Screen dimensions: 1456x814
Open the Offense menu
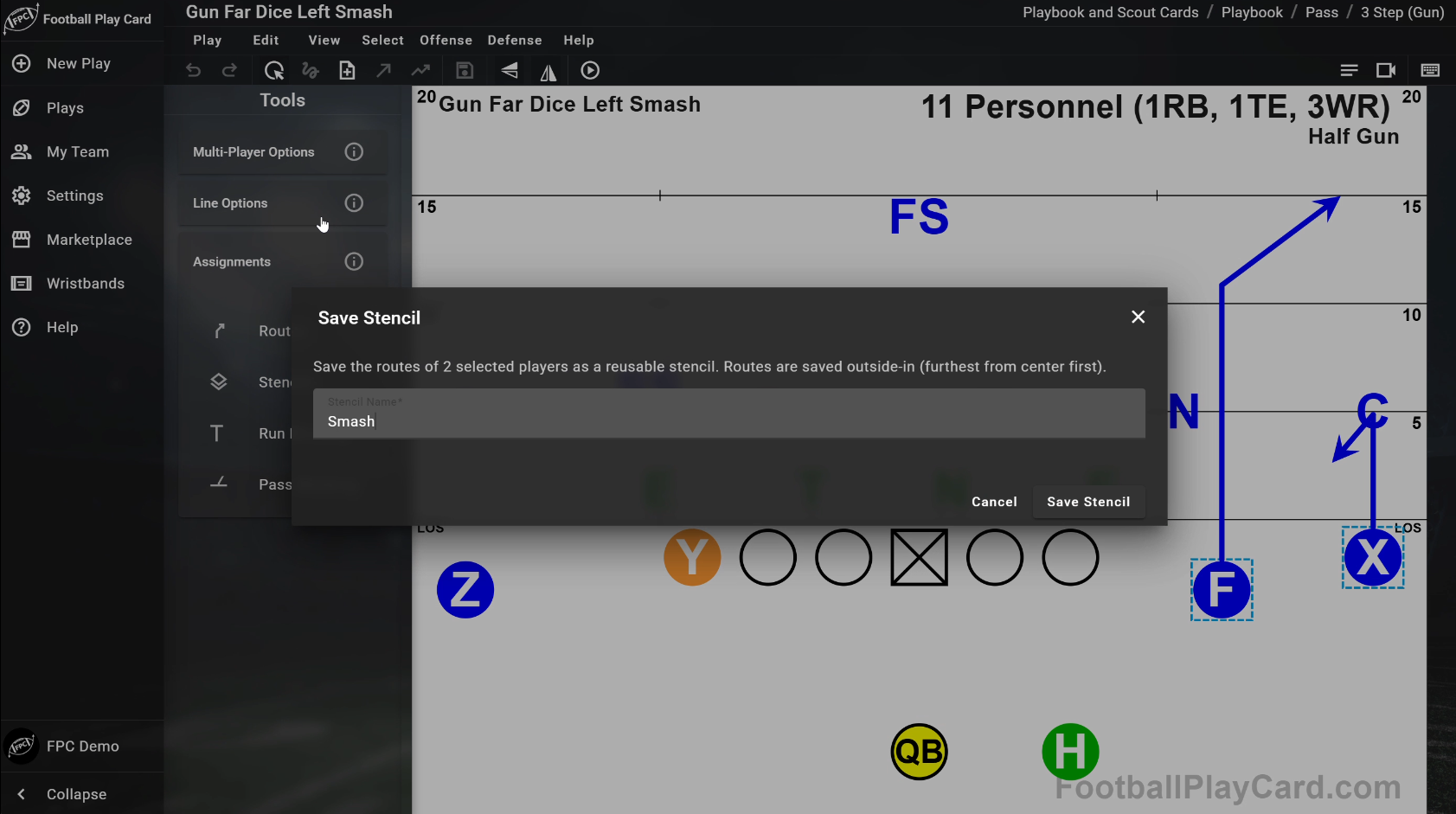[x=446, y=41]
